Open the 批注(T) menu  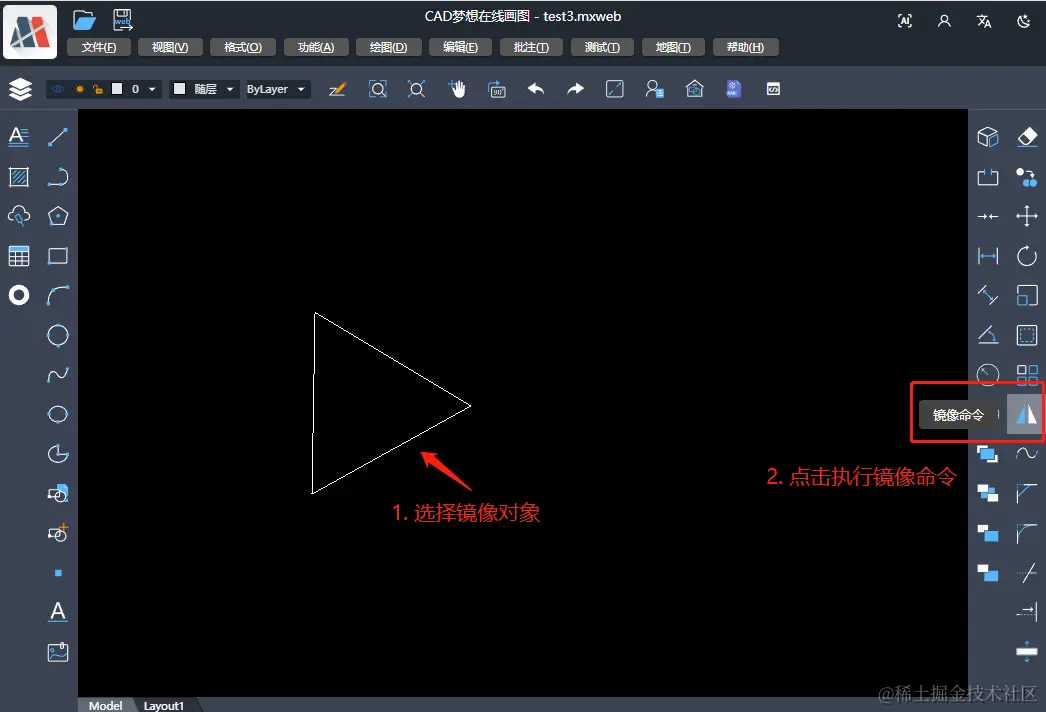pyautogui.click(x=531, y=47)
